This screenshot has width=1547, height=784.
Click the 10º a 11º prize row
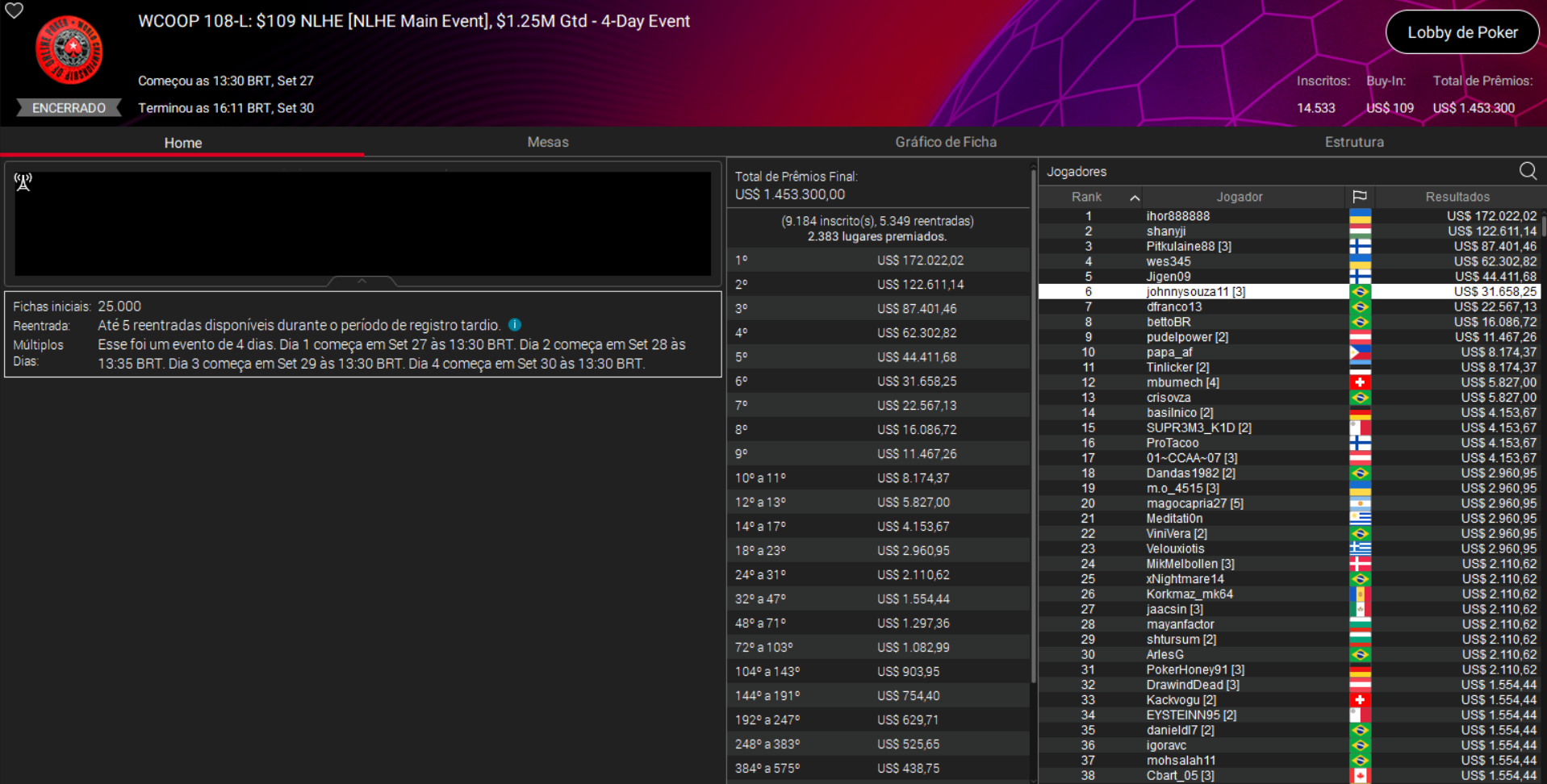(878, 478)
